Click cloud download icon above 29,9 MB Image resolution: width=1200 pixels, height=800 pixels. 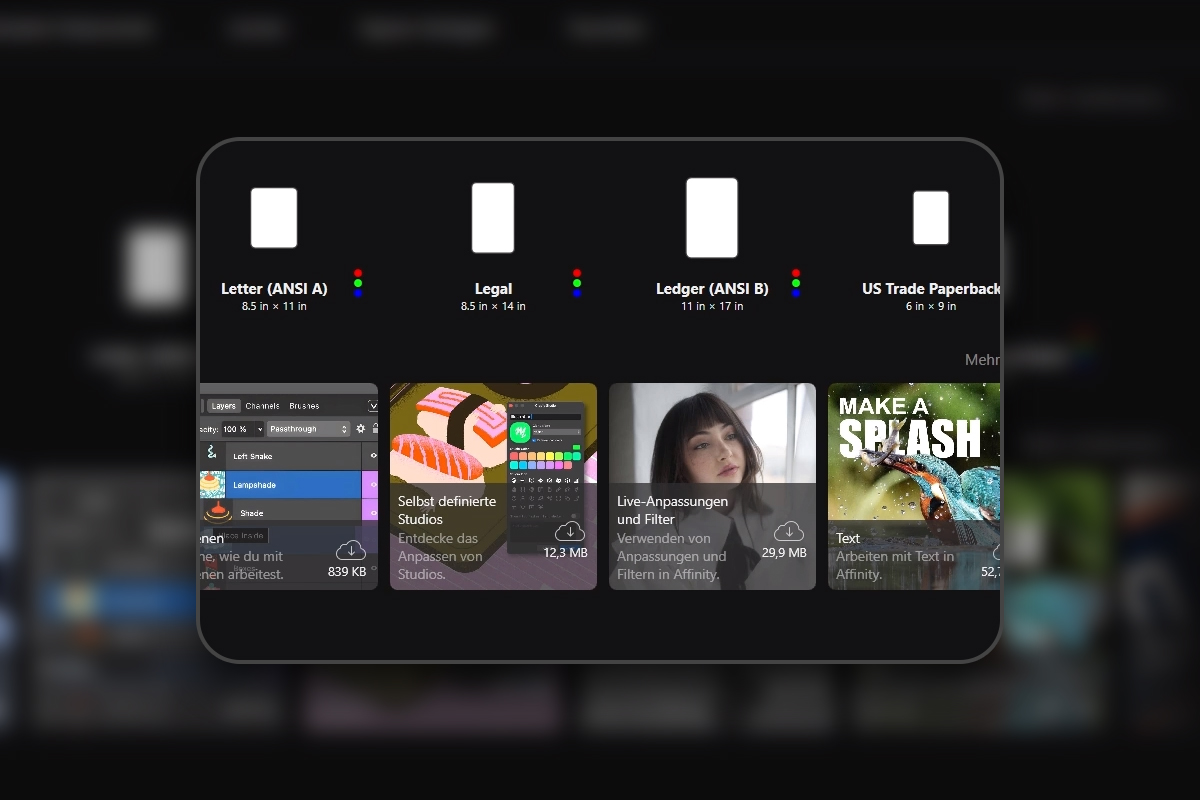point(789,531)
